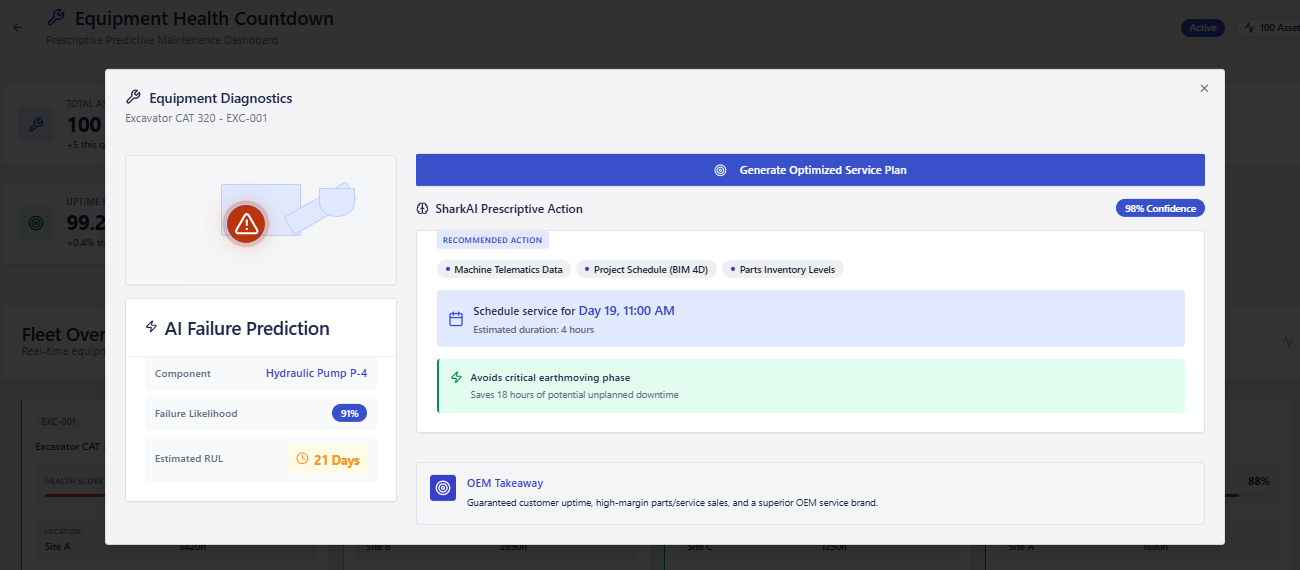Click the target icon in Generate button

tap(720, 170)
